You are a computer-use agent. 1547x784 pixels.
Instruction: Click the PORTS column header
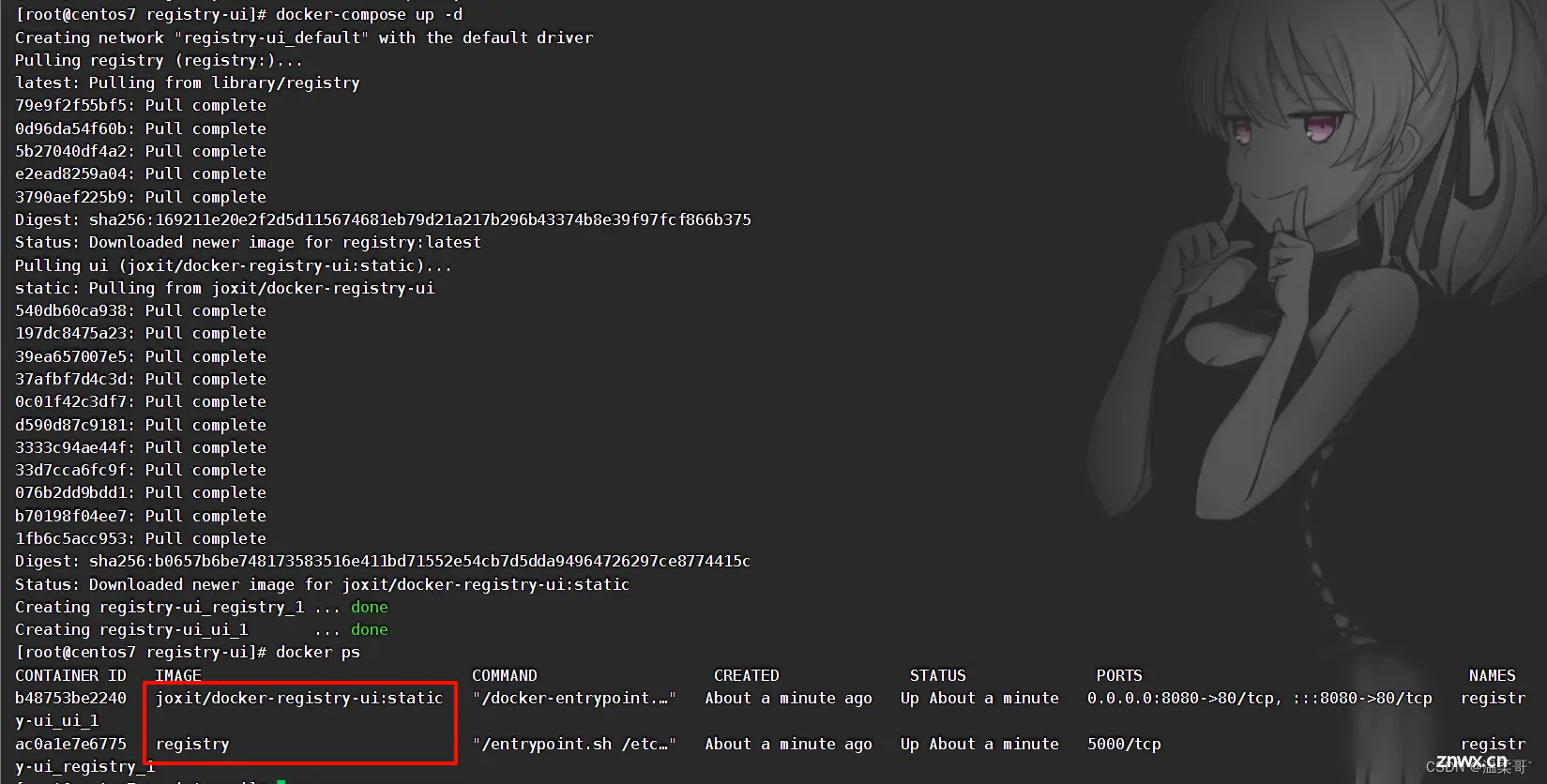1119,675
